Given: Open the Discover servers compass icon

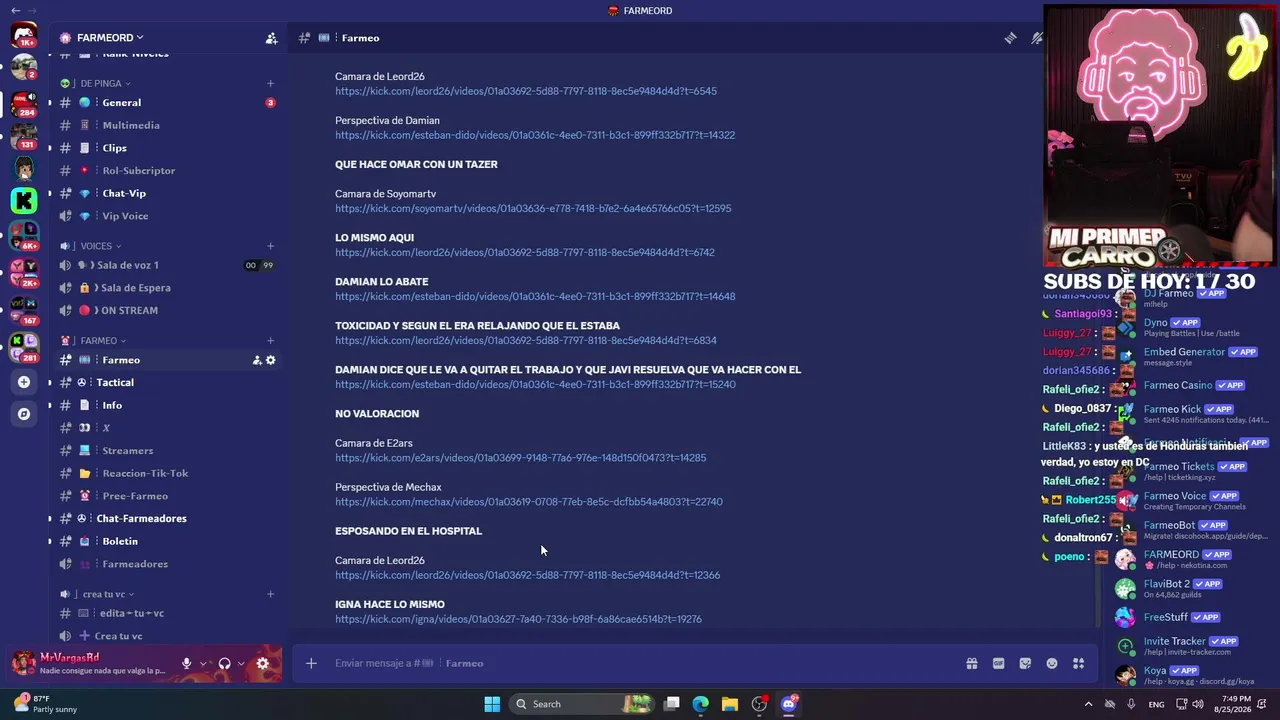Looking at the screenshot, I should pos(24,414).
